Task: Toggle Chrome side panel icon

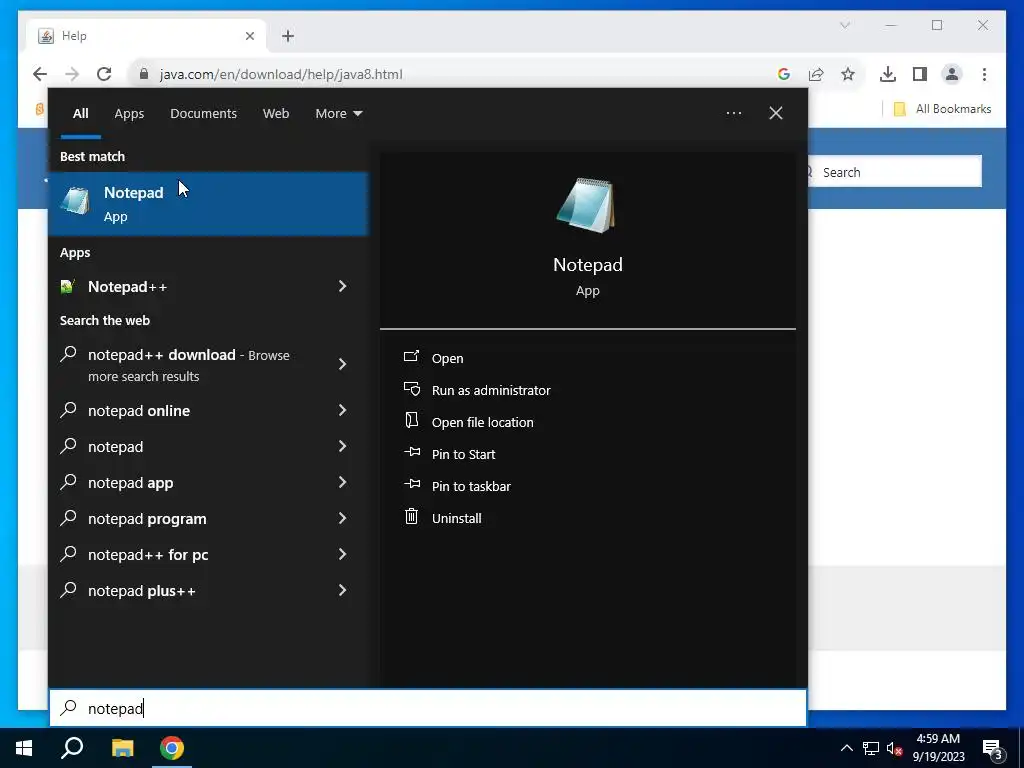Action: (x=920, y=74)
